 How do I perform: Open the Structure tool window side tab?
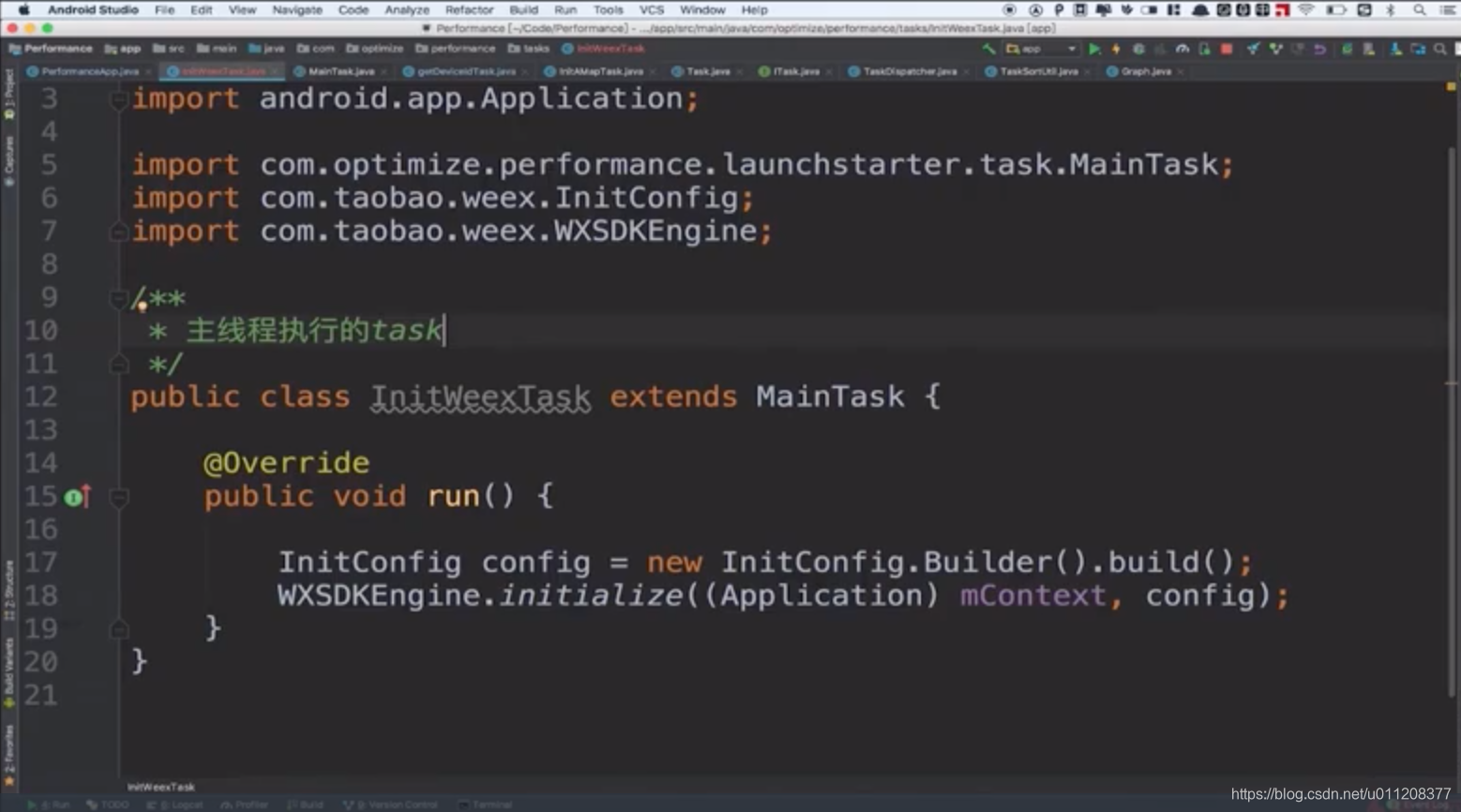click(x=9, y=591)
